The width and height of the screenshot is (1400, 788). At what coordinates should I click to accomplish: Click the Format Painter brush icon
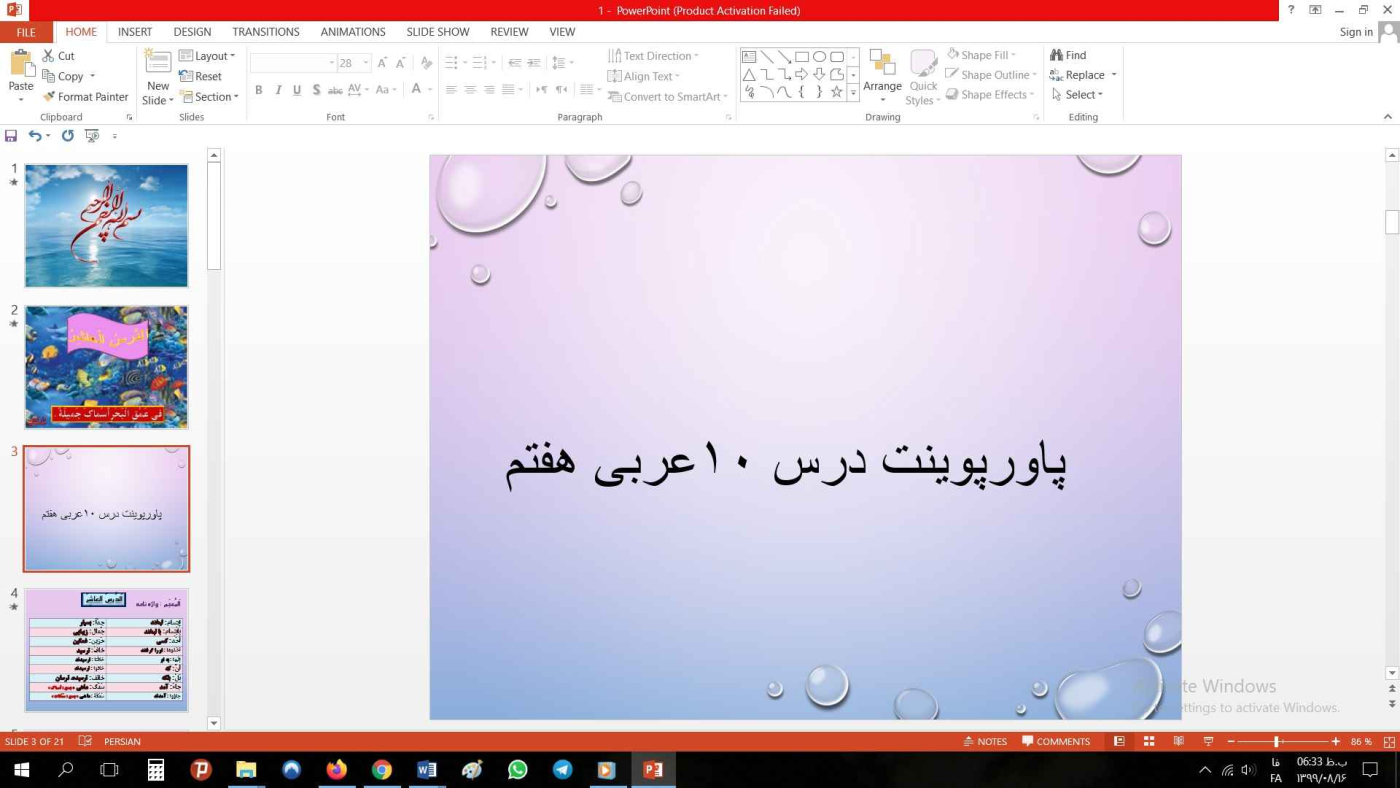point(49,97)
